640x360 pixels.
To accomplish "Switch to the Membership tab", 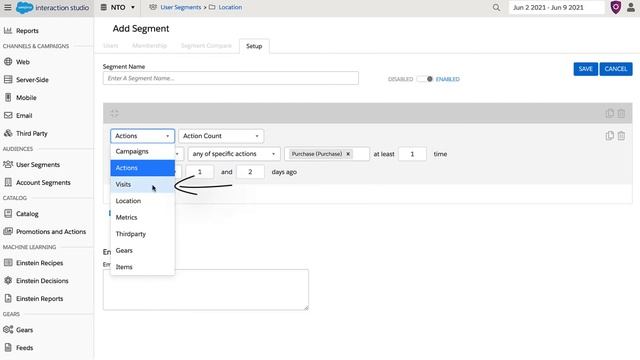I will pyautogui.click(x=149, y=46).
